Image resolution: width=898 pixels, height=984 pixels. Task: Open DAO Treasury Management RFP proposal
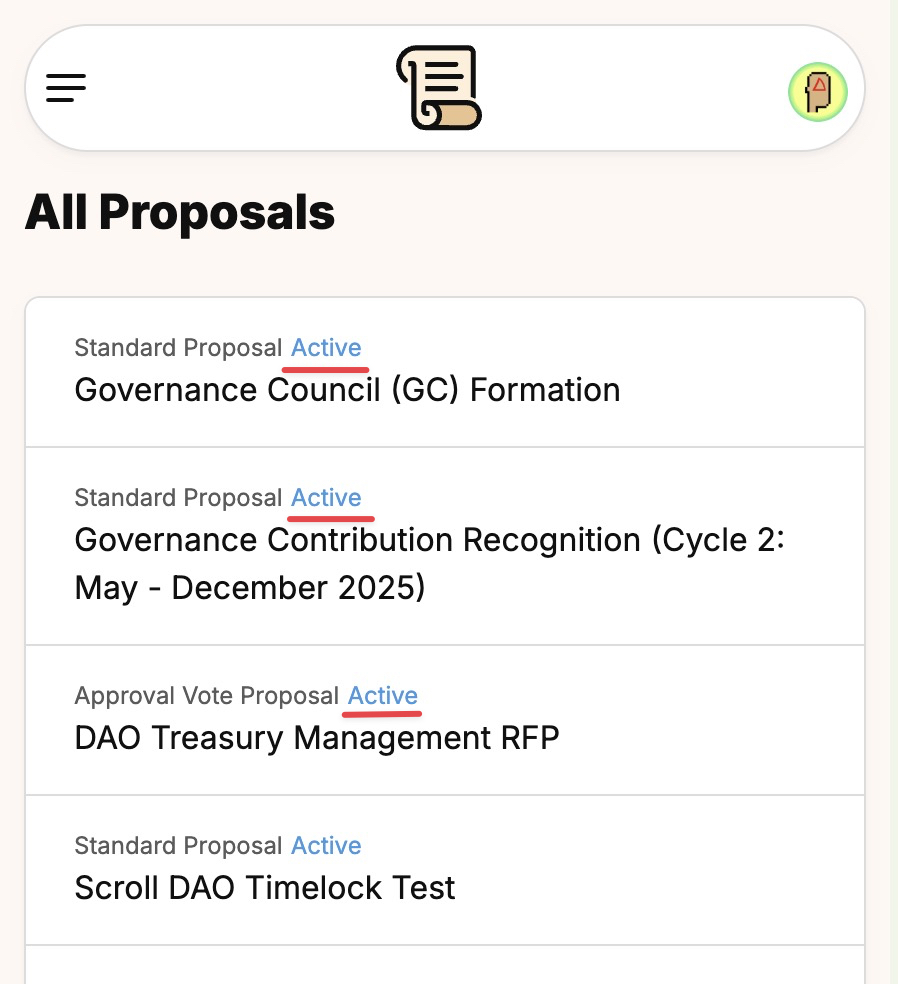click(x=445, y=720)
